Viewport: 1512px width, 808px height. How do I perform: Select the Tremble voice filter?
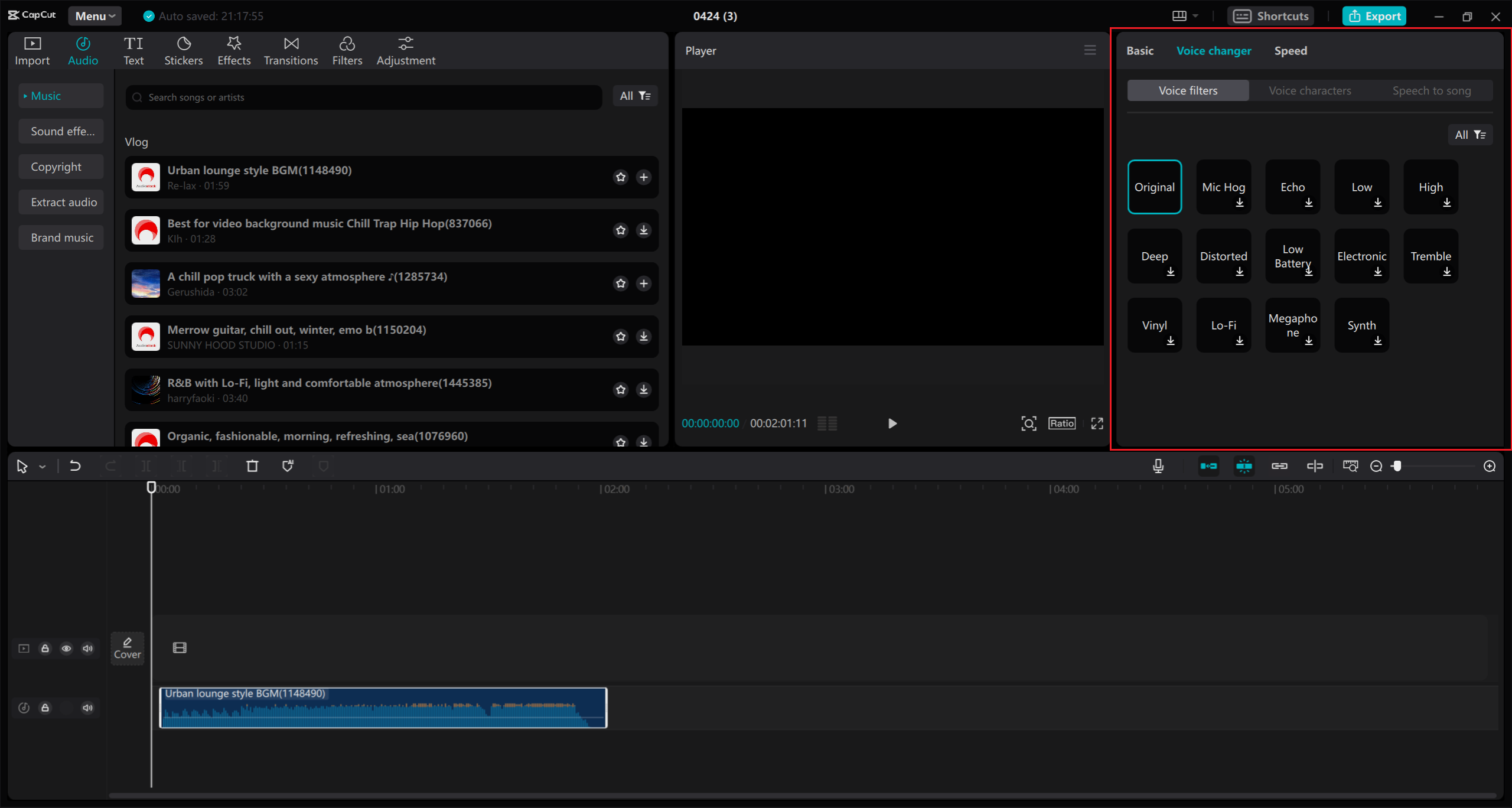1431,256
